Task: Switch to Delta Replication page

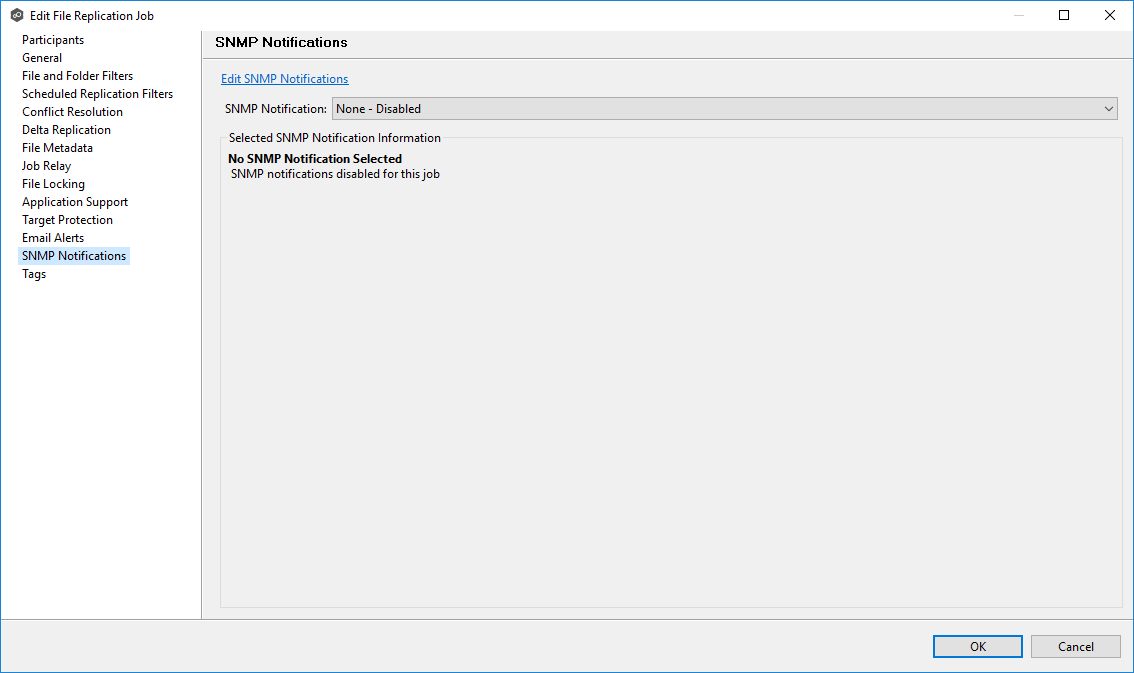Action: pyautogui.click(x=66, y=130)
